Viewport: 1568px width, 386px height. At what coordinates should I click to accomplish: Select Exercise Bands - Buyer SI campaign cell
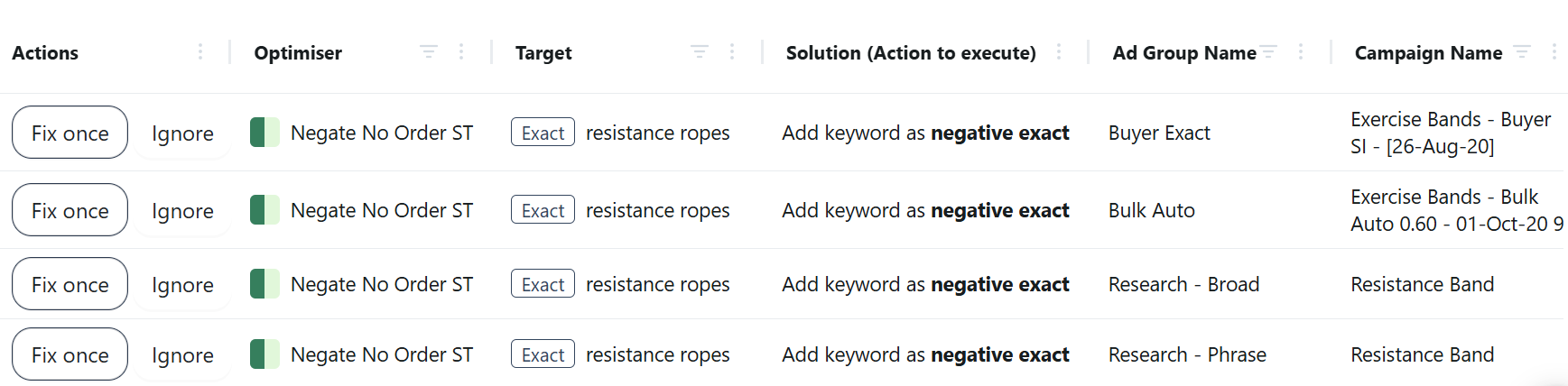click(x=1451, y=133)
